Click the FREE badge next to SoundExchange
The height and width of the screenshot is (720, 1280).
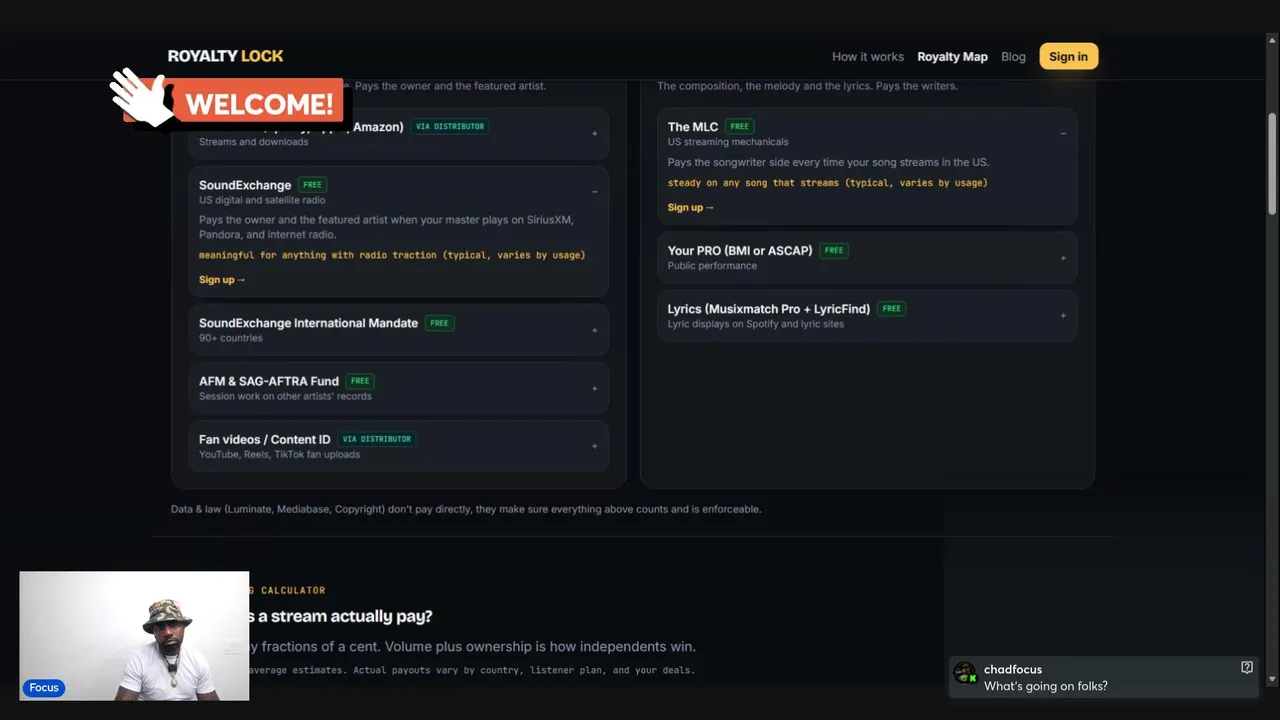pyautogui.click(x=313, y=185)
